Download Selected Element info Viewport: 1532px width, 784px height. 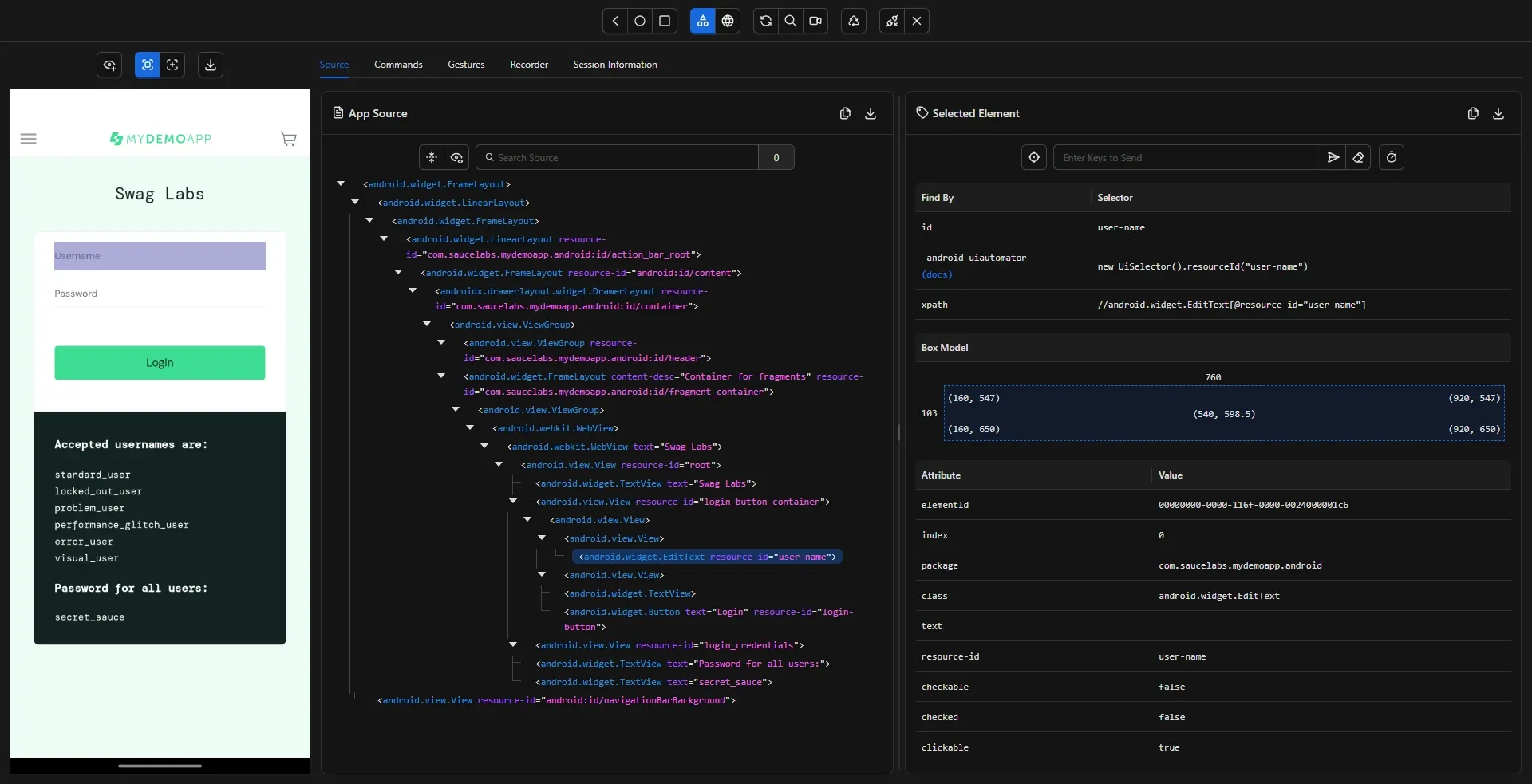(1498, 113)
